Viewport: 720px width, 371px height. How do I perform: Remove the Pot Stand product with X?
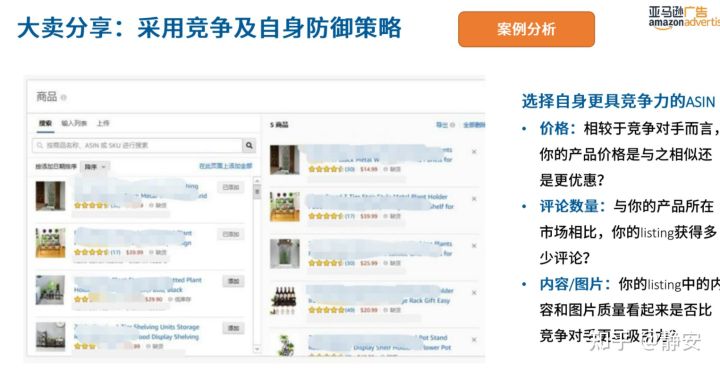pos(474,340)
